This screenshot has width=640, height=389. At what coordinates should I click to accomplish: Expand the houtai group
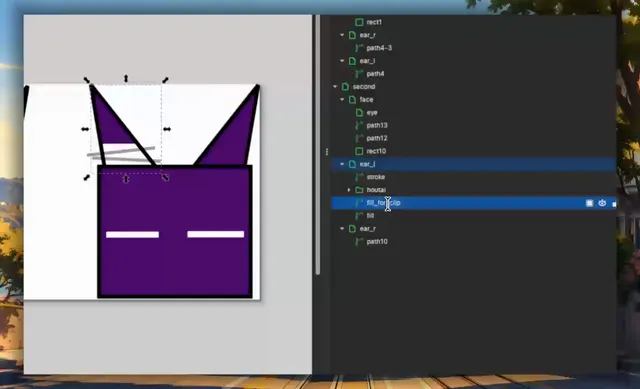(x=349, y=190)
